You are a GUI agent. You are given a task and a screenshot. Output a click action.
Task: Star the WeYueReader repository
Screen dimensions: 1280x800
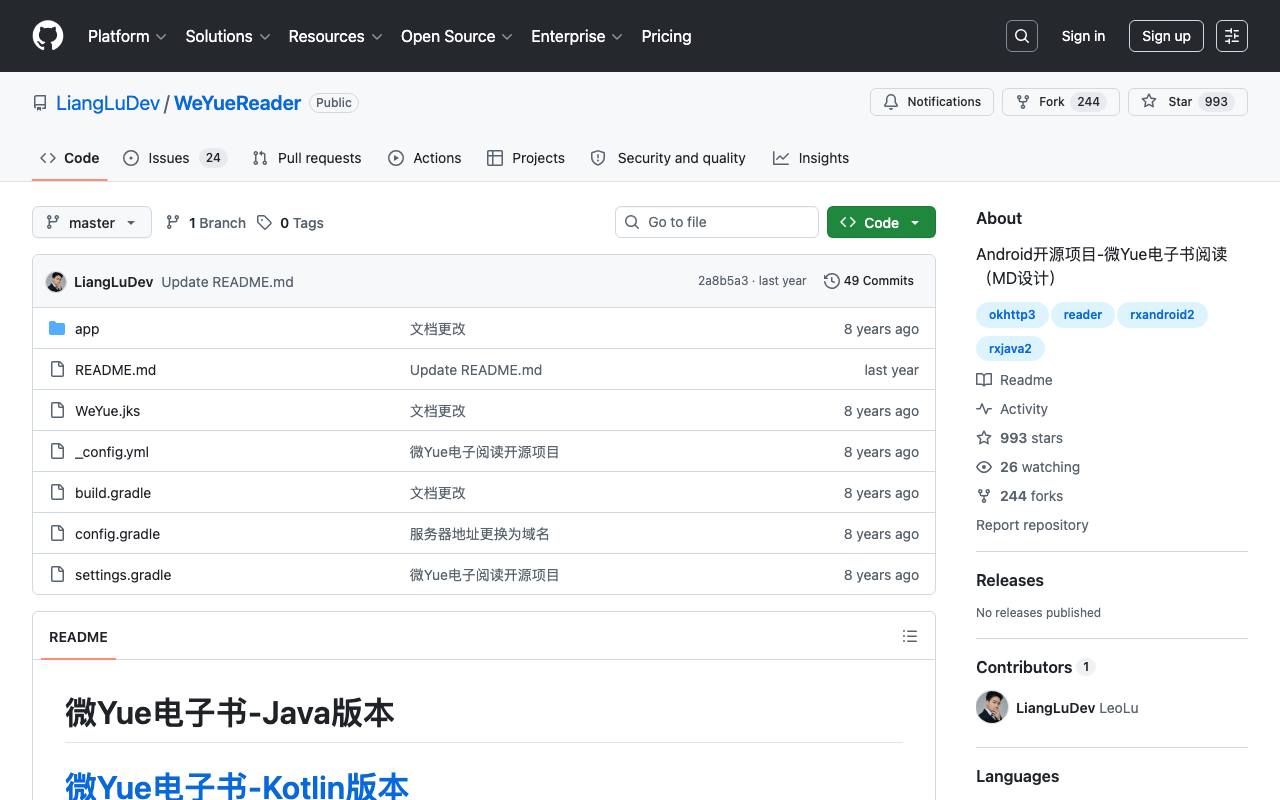click(1188, 102)
